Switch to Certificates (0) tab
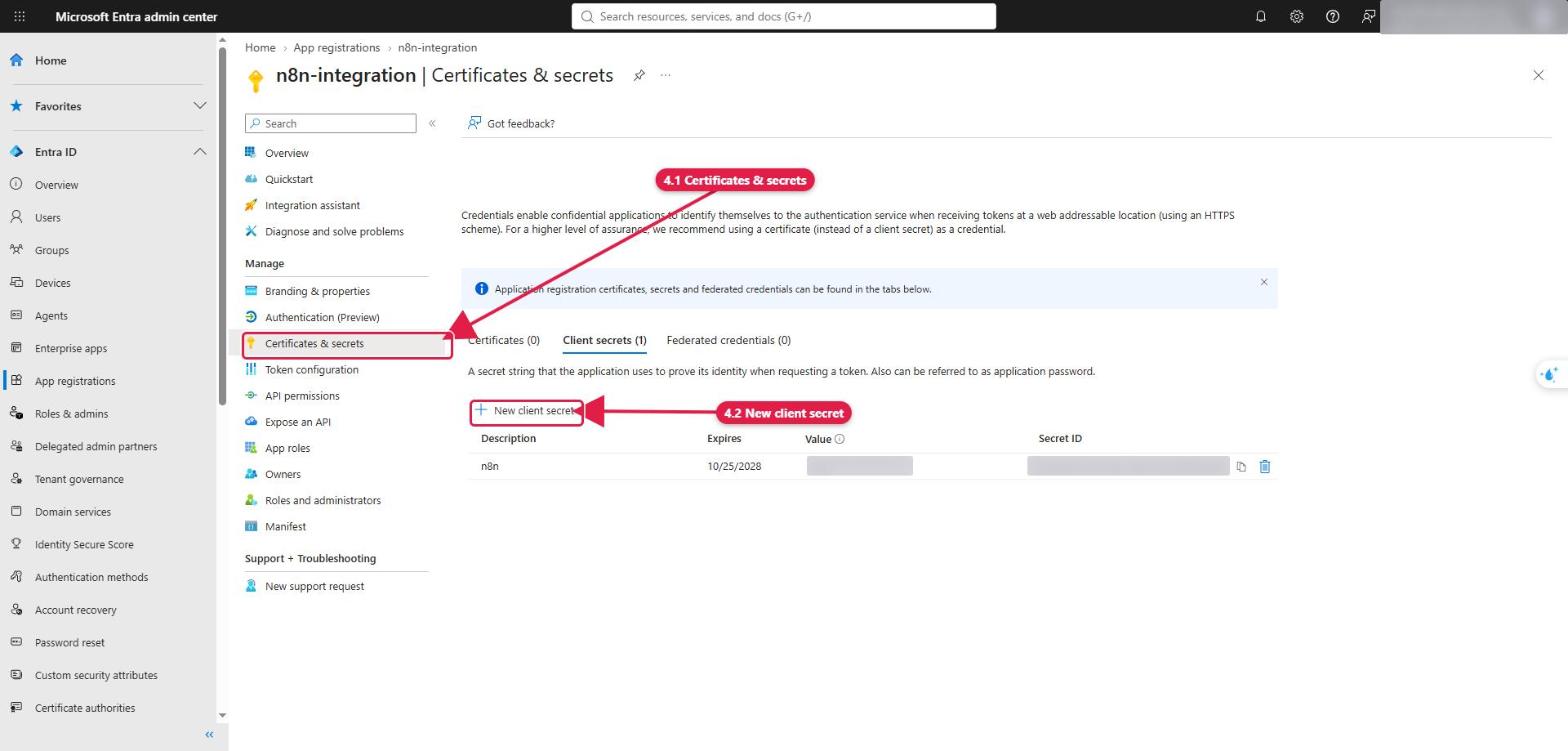1568x751 pixels. point(504,340)
